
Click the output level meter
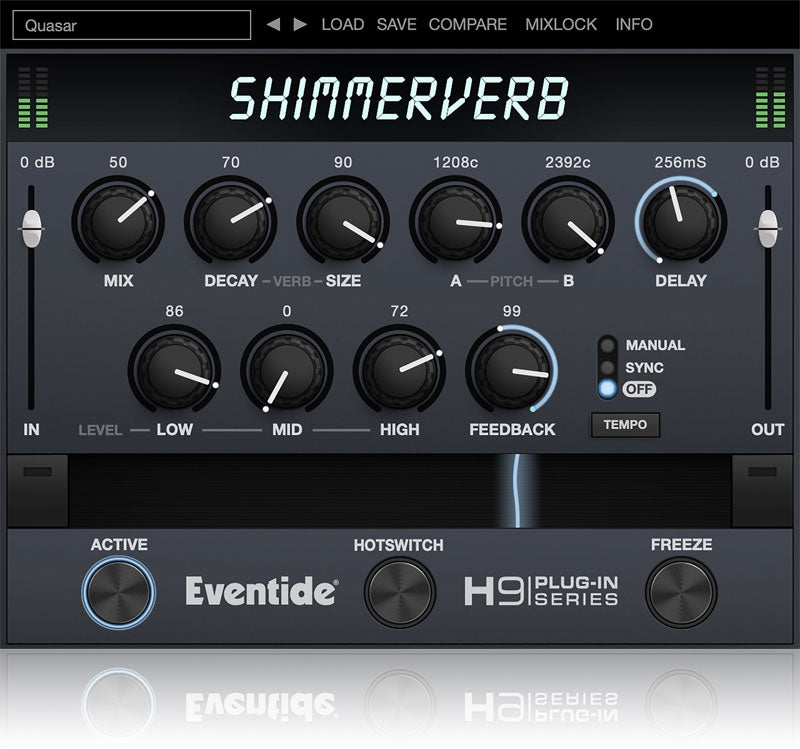[770, 97]
